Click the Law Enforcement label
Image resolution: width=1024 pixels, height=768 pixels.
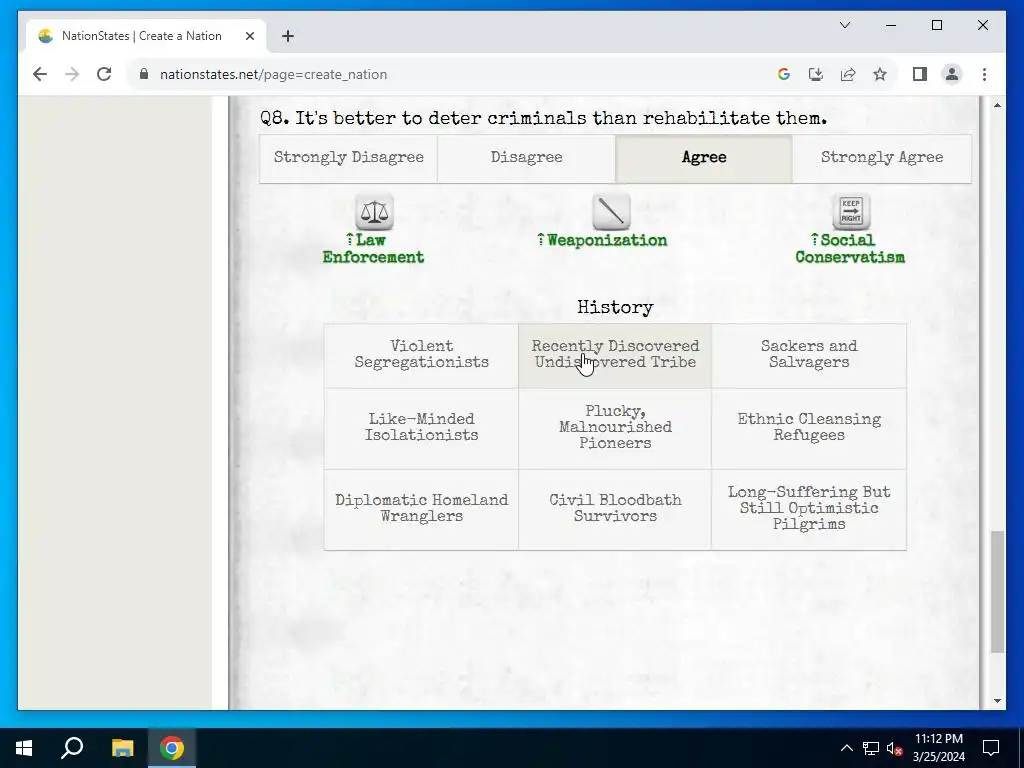point(374,249)
